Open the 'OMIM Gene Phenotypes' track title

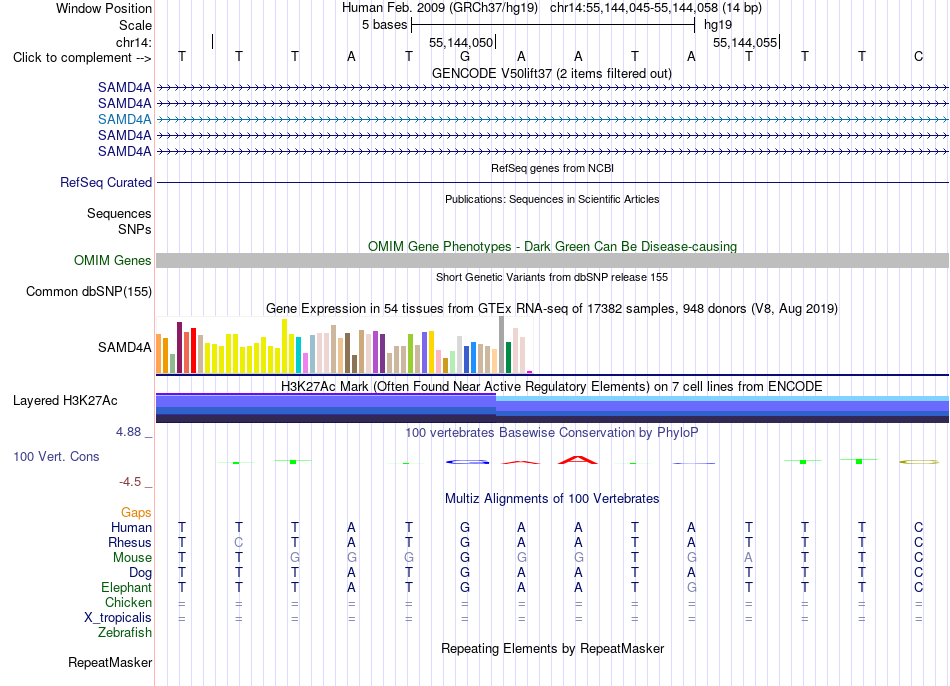coord(552,246)
